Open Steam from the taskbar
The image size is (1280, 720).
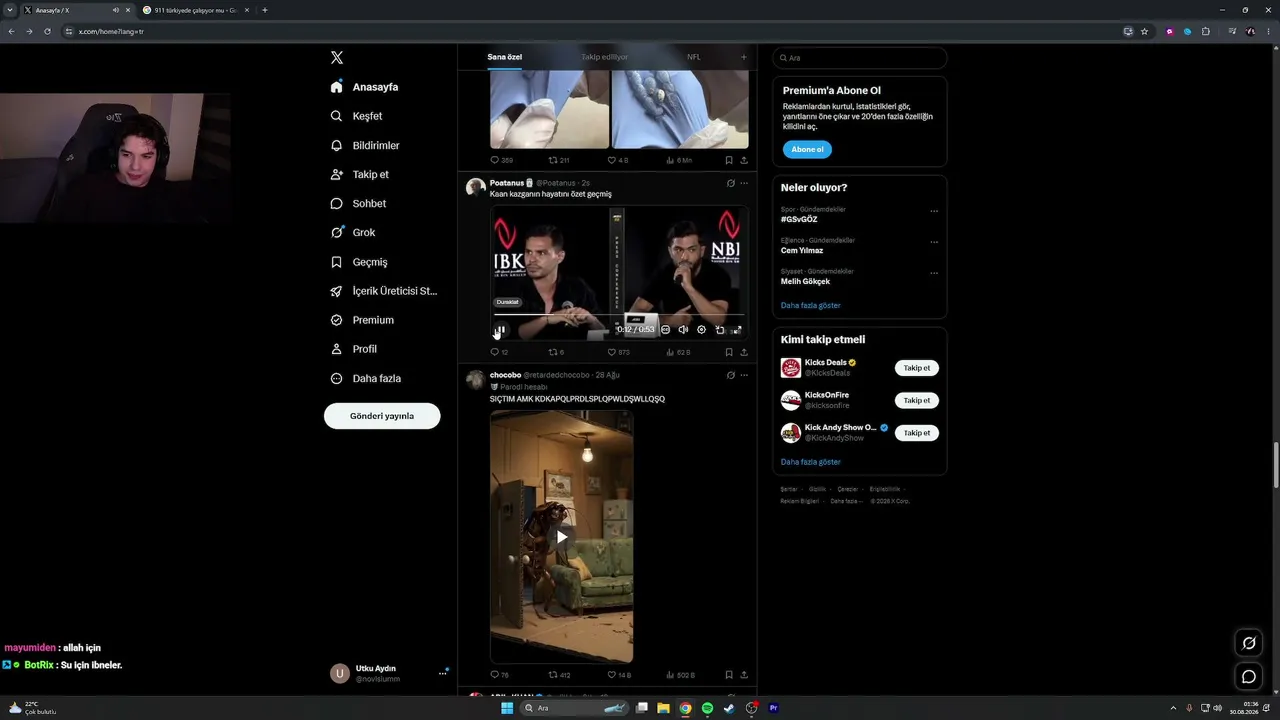729,708
